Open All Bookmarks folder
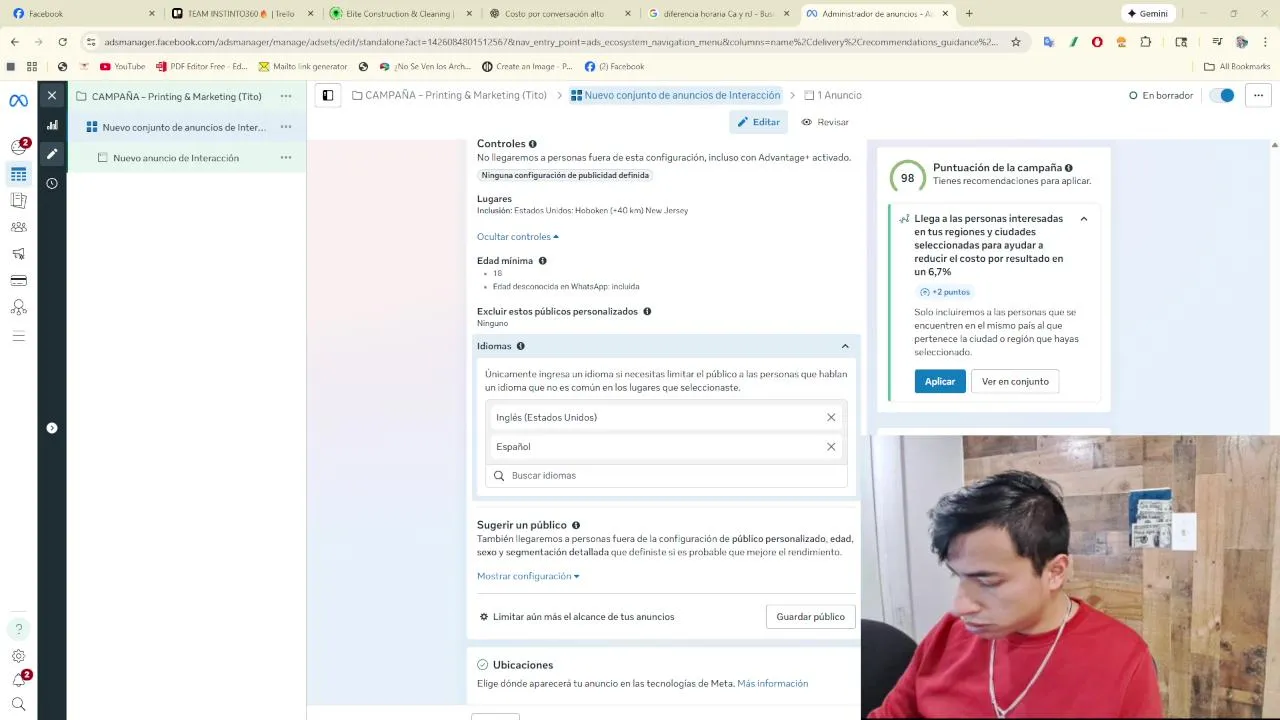The height and width of the screenshot is (720, 1280). [x=1237, y=66]
